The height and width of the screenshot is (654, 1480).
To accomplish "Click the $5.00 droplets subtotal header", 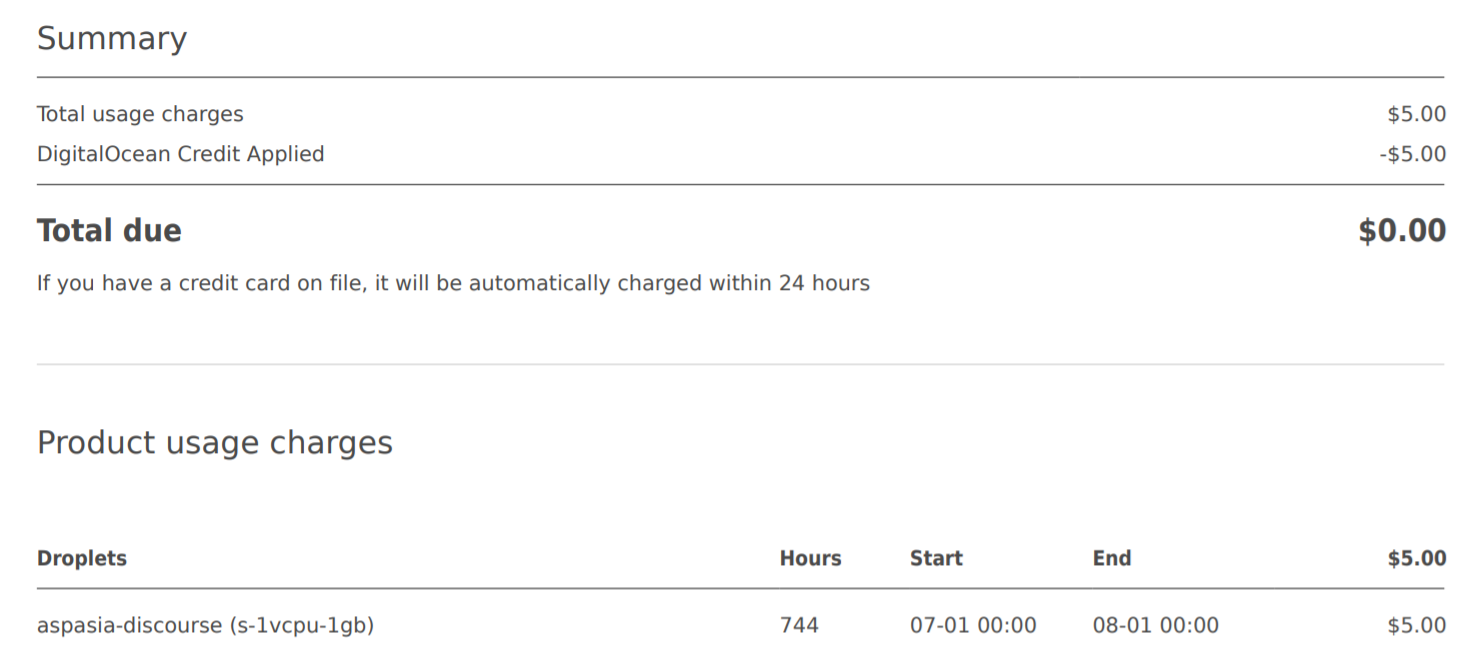I will [x=1416, y=558].
